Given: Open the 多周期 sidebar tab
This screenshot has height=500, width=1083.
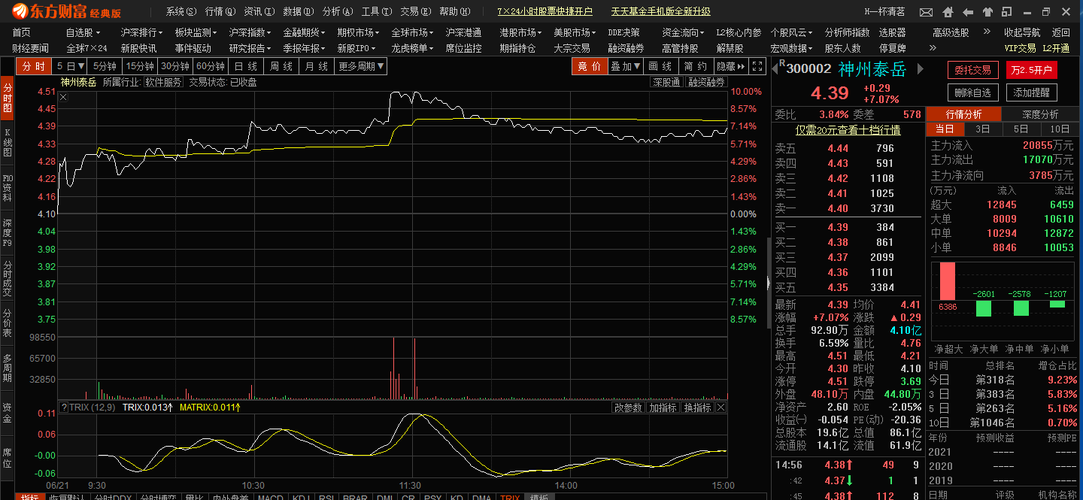Looking at the screenshot, I should tap(8, 368).
